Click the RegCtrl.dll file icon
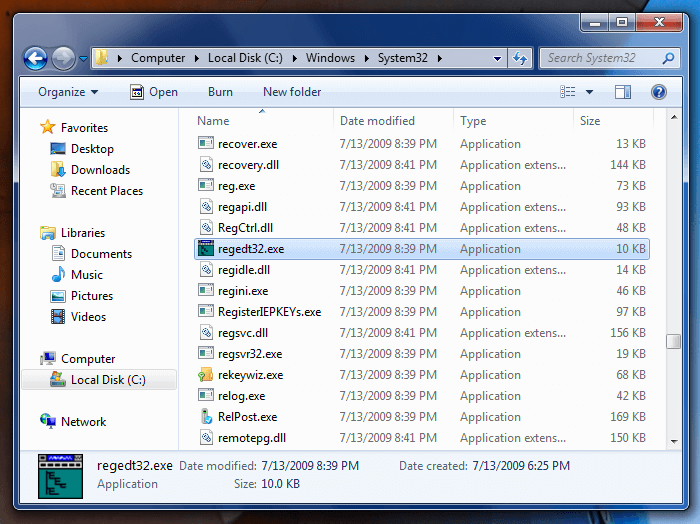Screen dimensions: 700x524 [206, 227]
